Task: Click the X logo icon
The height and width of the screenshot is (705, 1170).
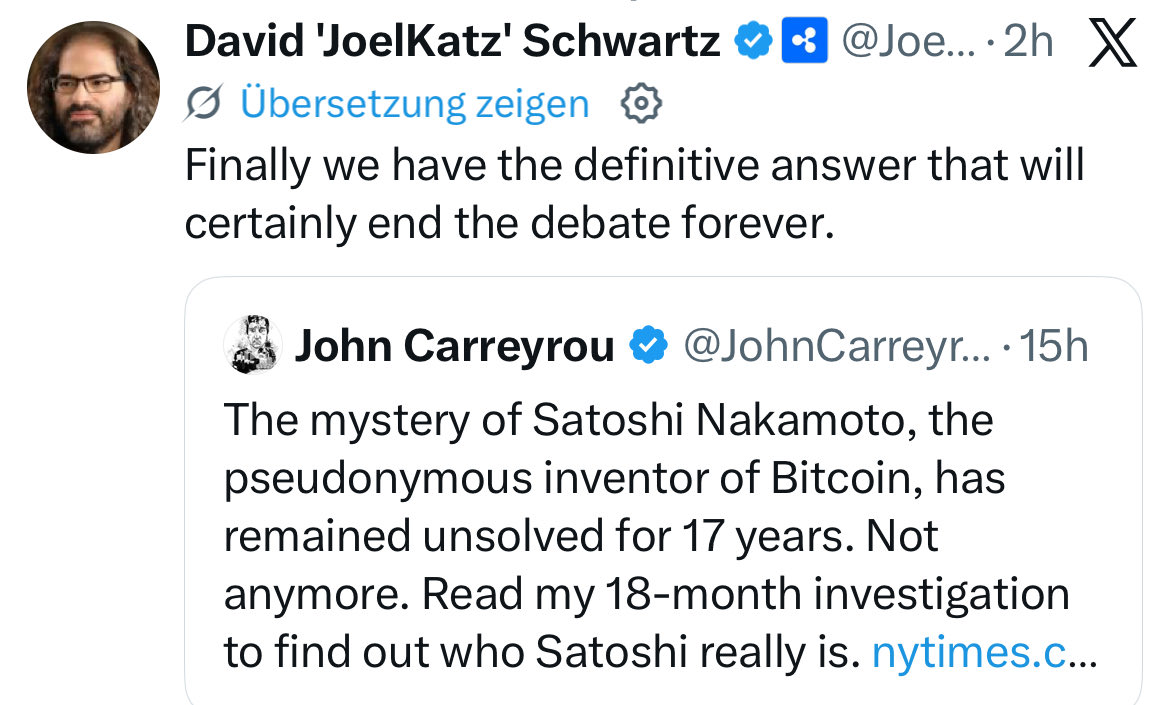Action: coord(1112,45)
